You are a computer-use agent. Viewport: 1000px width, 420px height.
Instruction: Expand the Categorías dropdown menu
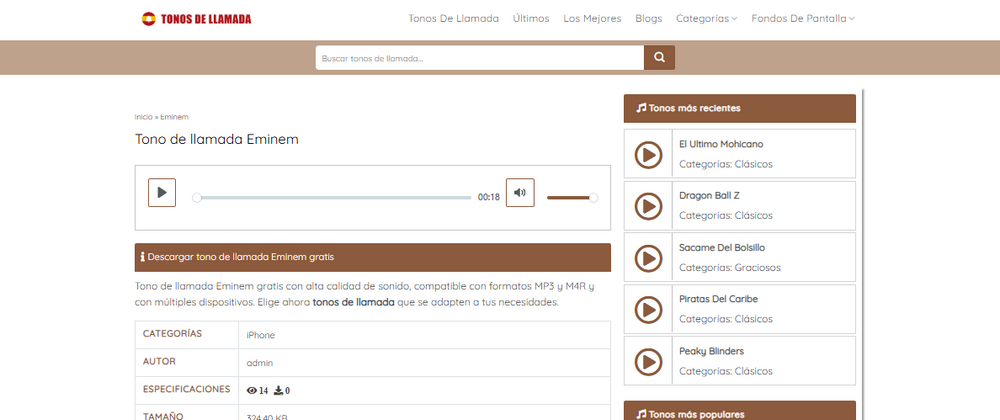707,18
